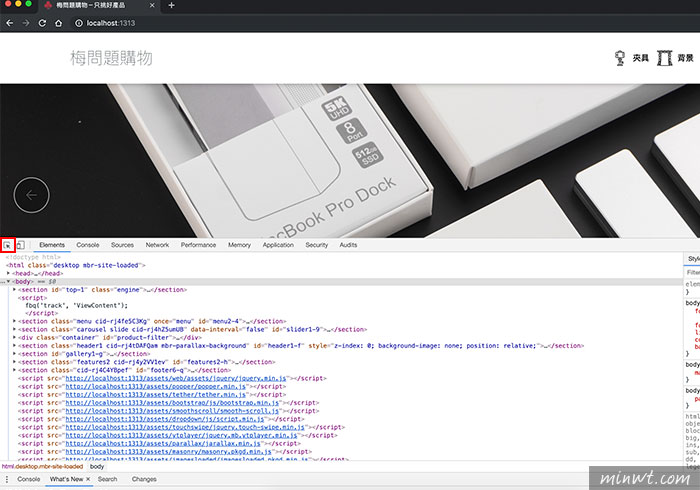Select the doctype html line
Image resolution: width=700 pixels, height=490 pixels.
pyautogui.click(x=33, y=257)
